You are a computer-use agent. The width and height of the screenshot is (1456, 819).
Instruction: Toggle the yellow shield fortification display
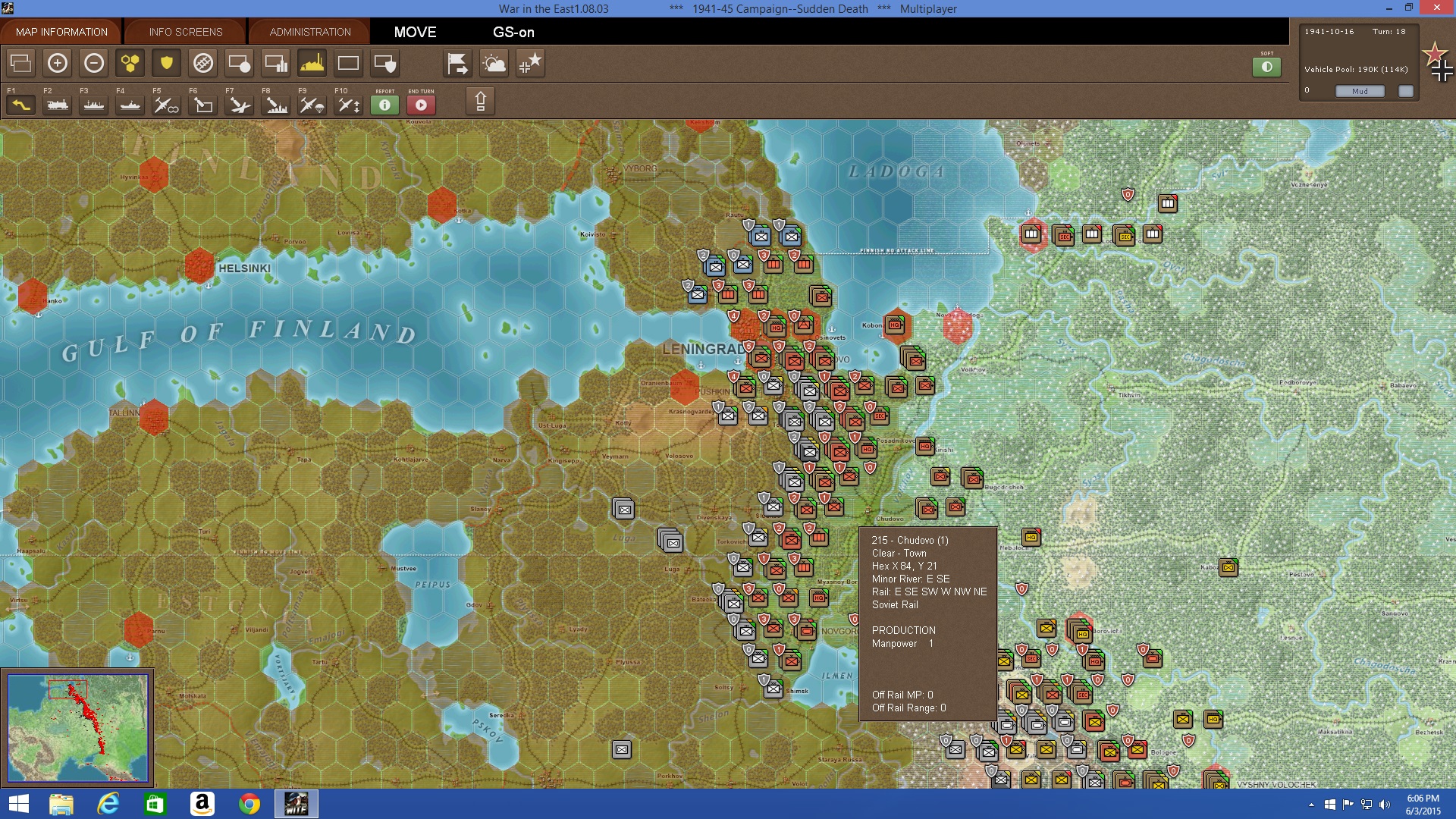click(166, 63)
